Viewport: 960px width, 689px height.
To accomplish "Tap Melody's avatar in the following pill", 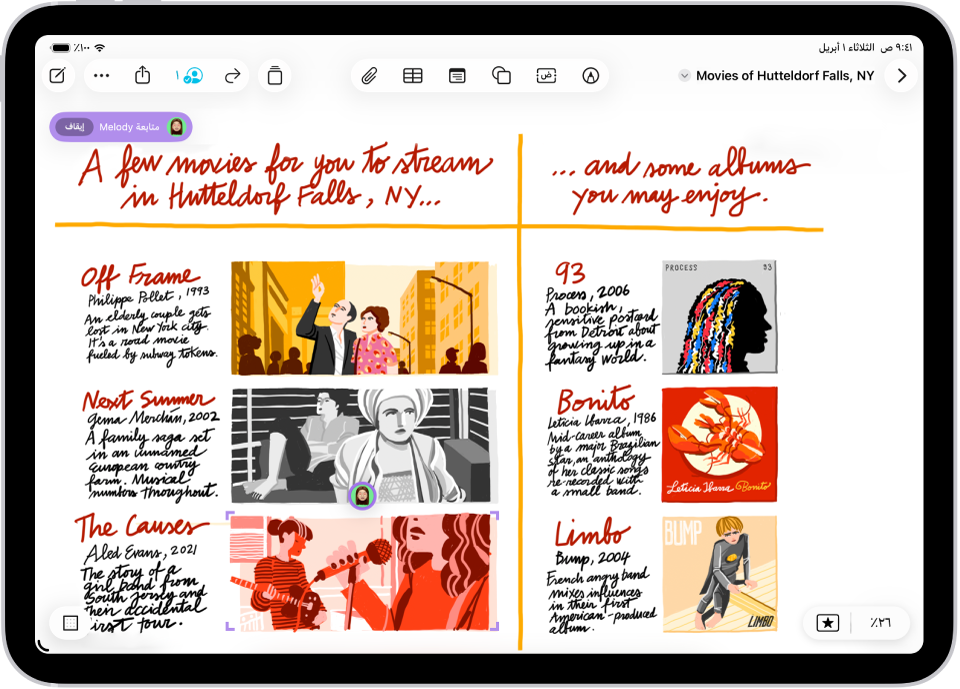I will coord(176,127).
